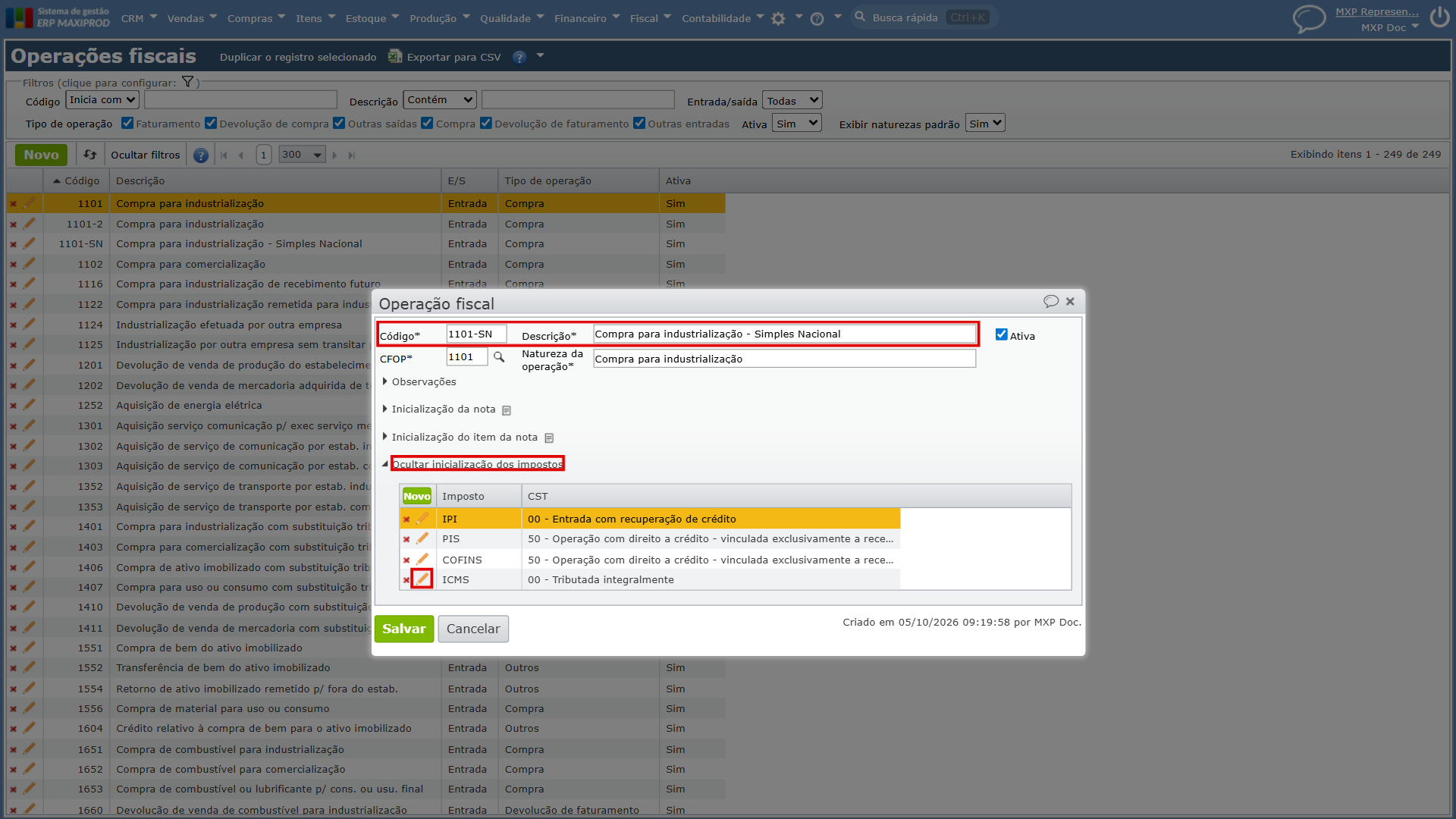This screenshot has width=1456, height=819.
Task: Click the Cancelar button
Action: click(x=473, y=629)
